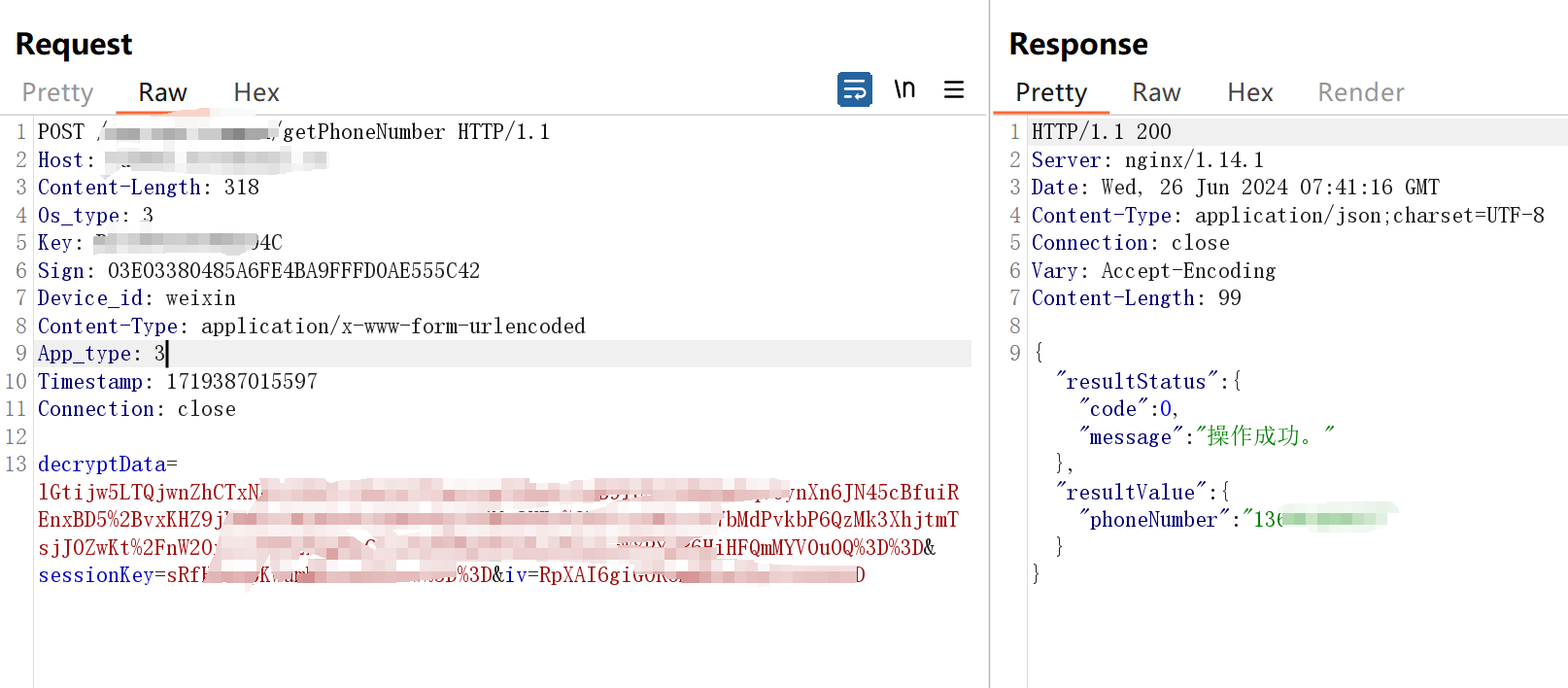Click the iv parameter name in body
The image size is (1568, 688).
pyautogui.click(x=515, y=575)
